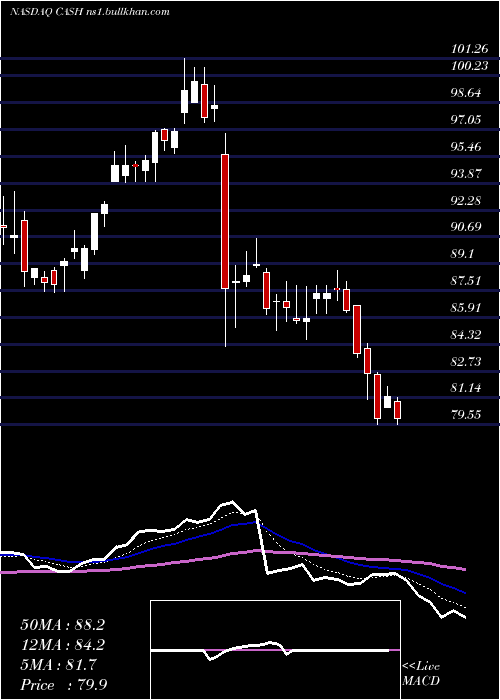
Task: Click the 81.14 price axis label
Action: pyautogui.click(x=464, y=388)
